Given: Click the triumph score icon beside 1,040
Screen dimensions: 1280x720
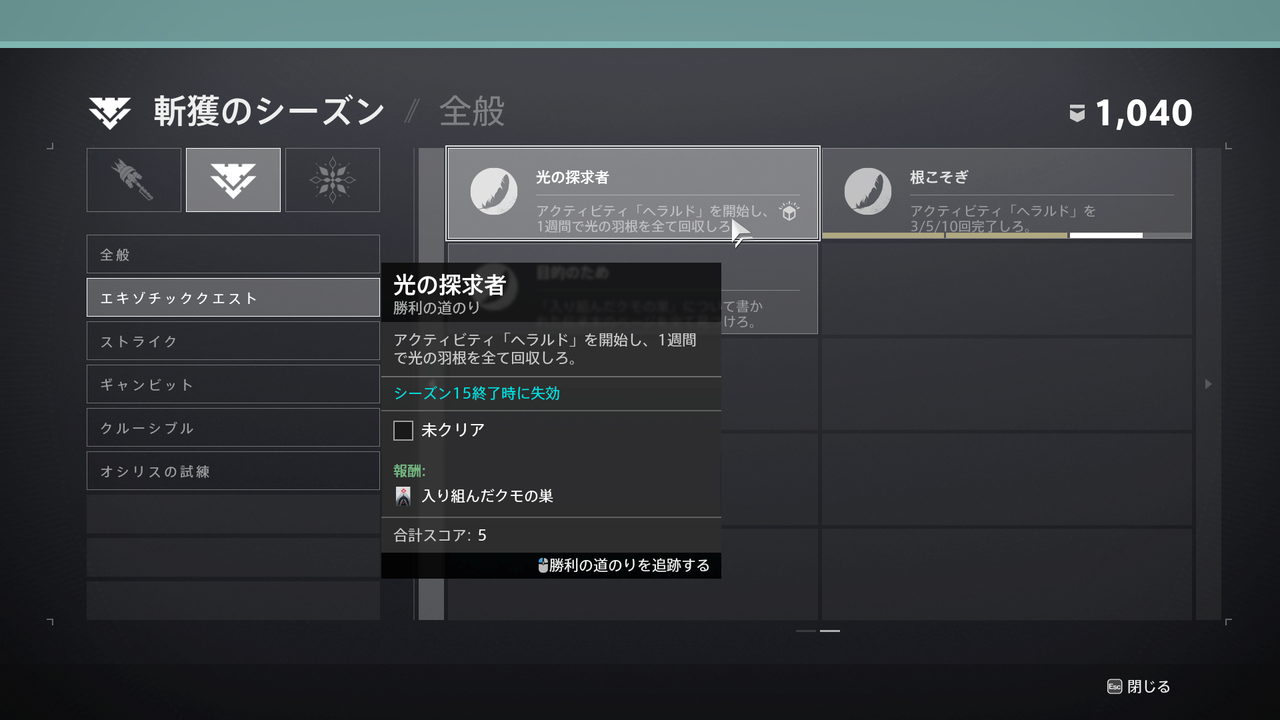Looking at the screenshot, I should (1077, 114).
